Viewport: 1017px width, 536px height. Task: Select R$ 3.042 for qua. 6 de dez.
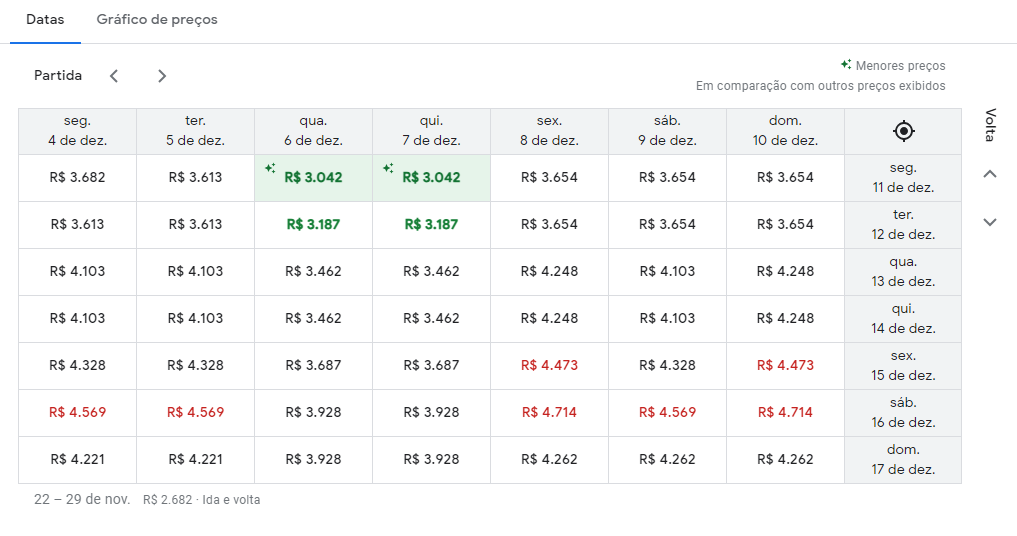(313, 178)
